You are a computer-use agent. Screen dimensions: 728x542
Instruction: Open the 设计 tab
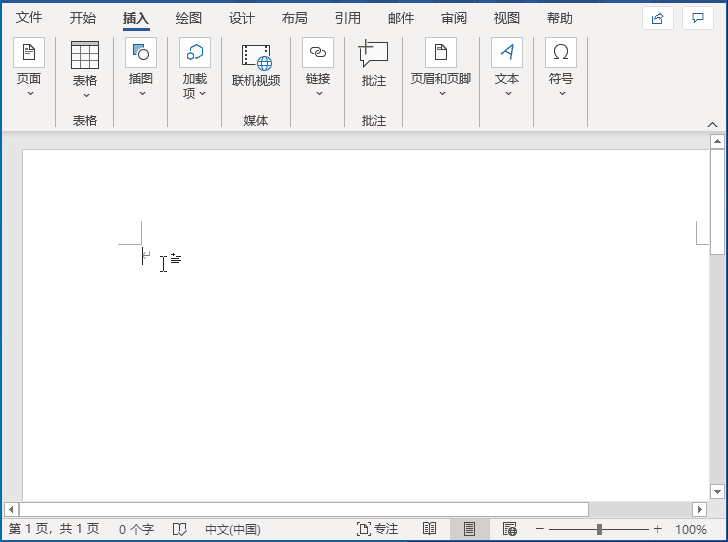pyautogui.click(x=241, y=18)
